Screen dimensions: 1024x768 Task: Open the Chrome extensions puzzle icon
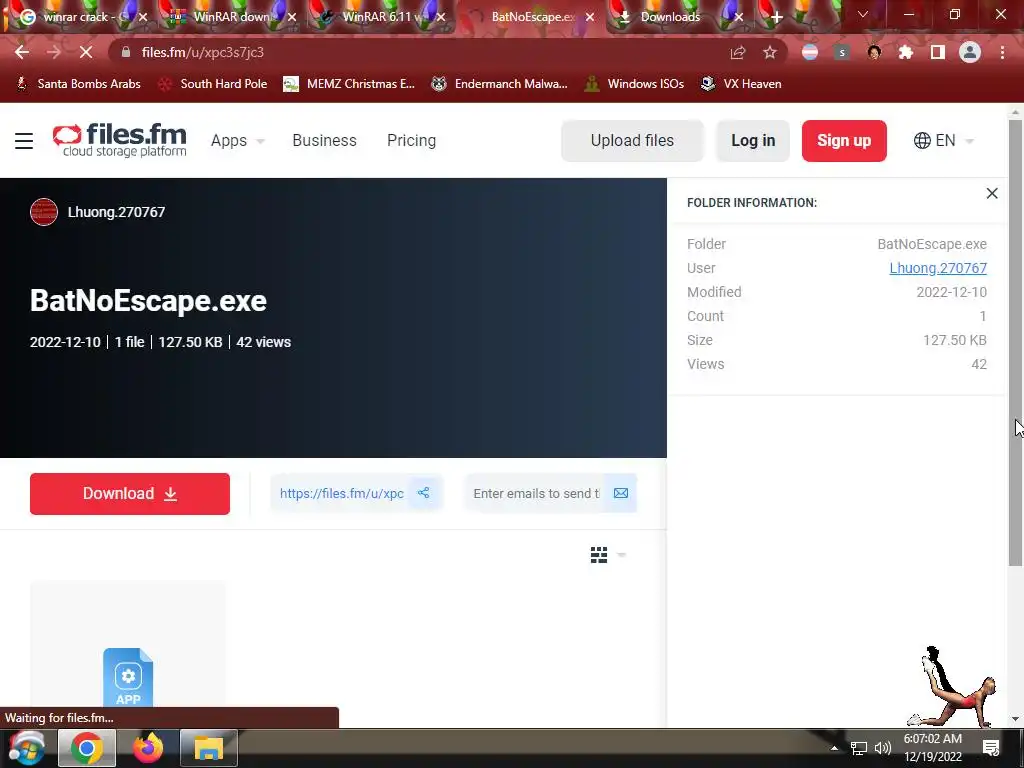(906, 52)
